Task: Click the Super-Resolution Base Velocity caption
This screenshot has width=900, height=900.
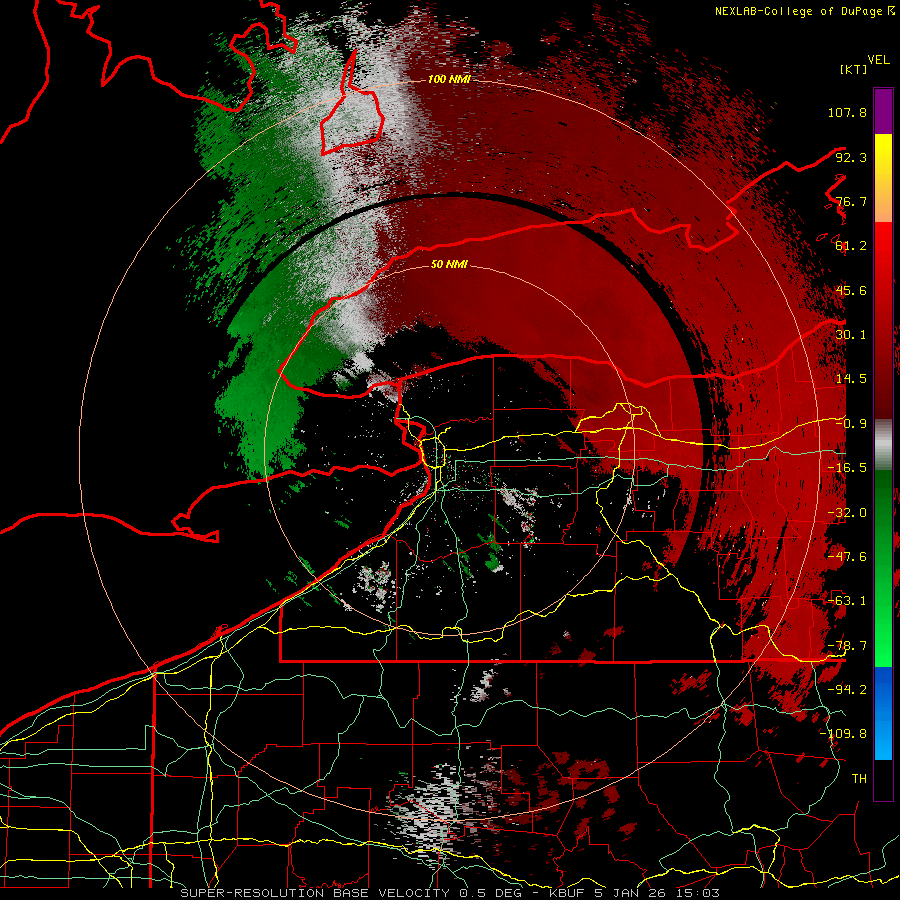Action: click(450, 893)
